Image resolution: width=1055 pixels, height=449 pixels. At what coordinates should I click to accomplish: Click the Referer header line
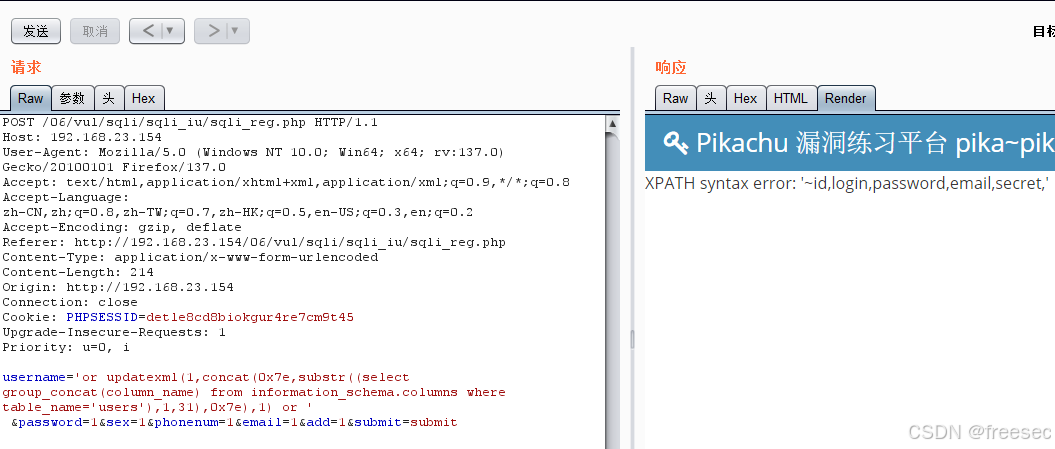[254, 242]
